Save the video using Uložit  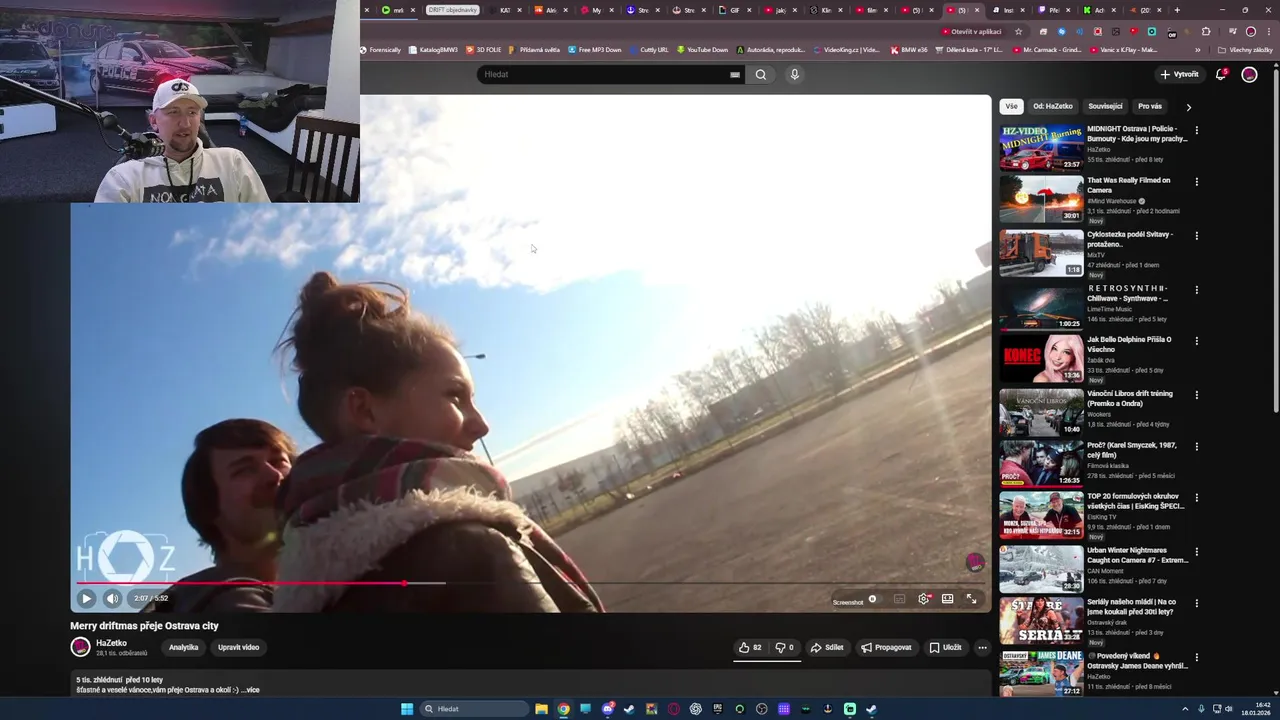[945, 647]
